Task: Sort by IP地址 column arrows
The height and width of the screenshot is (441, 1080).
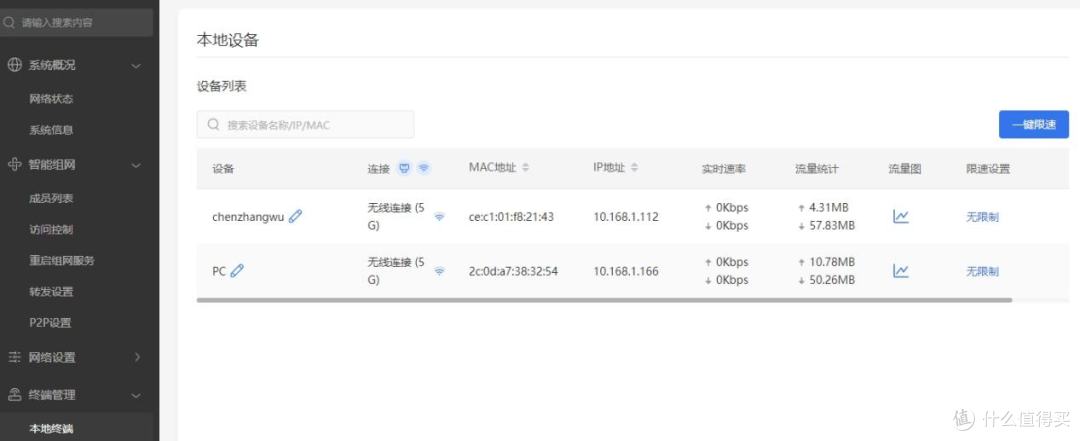Action: [634, 167]
